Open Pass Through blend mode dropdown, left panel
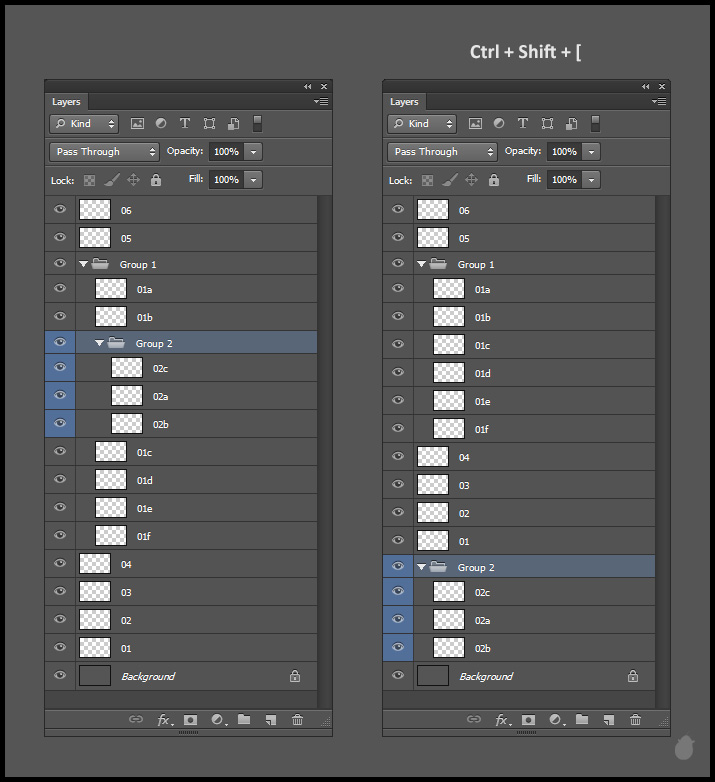This screenshot has height=782, width=715. 105,152
